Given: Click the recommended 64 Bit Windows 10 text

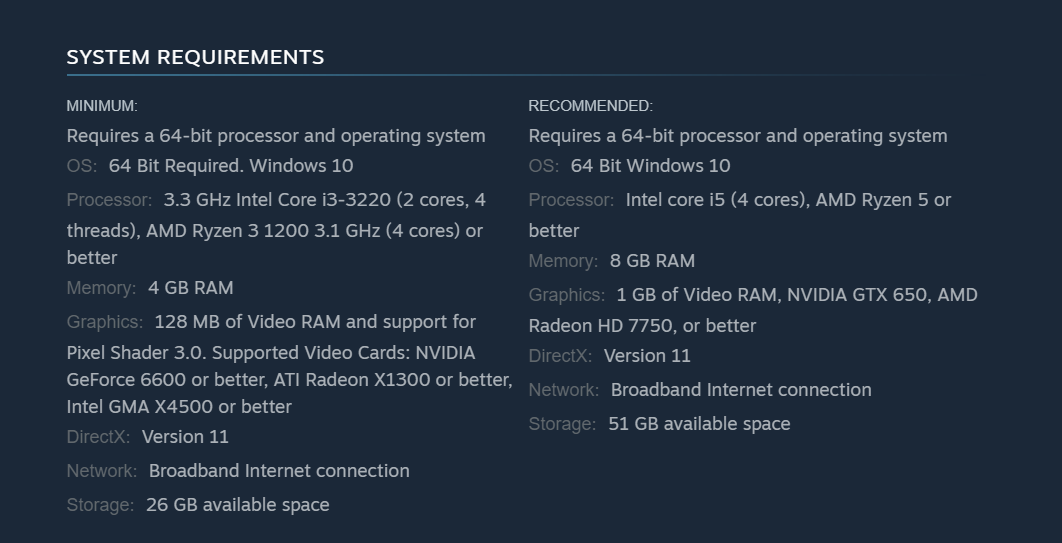Looking at the screenshot, I should [x=650, y=166].
